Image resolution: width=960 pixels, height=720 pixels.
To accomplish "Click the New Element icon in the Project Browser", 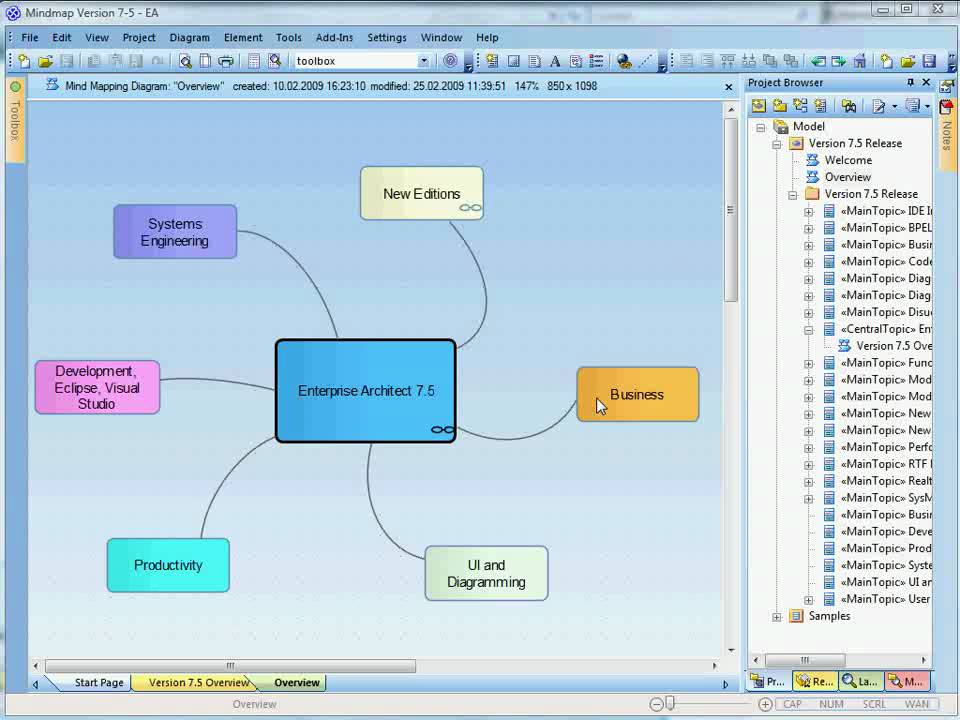I will coord(820,106).
